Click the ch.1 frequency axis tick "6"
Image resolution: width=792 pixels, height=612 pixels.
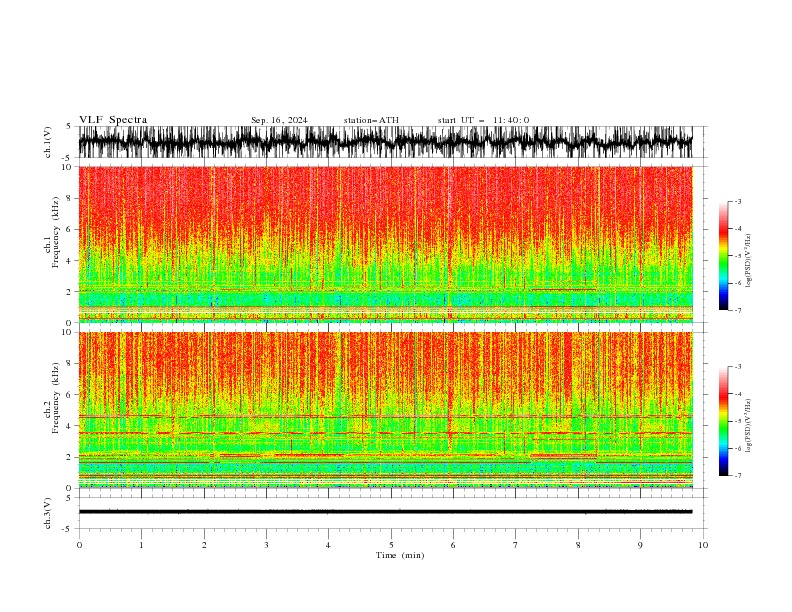[69, 229]
